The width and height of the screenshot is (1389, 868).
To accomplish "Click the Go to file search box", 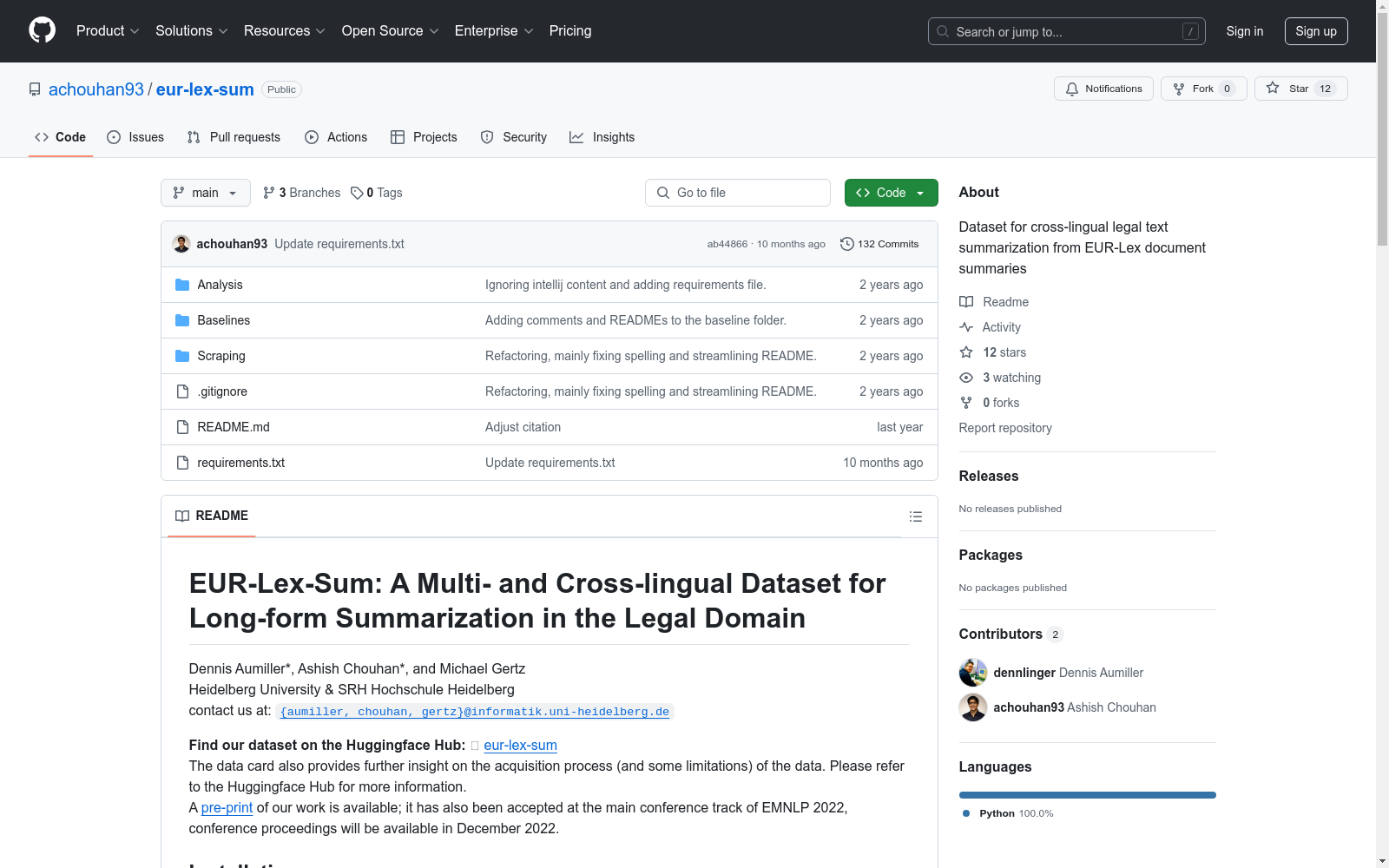I will 738,193.
